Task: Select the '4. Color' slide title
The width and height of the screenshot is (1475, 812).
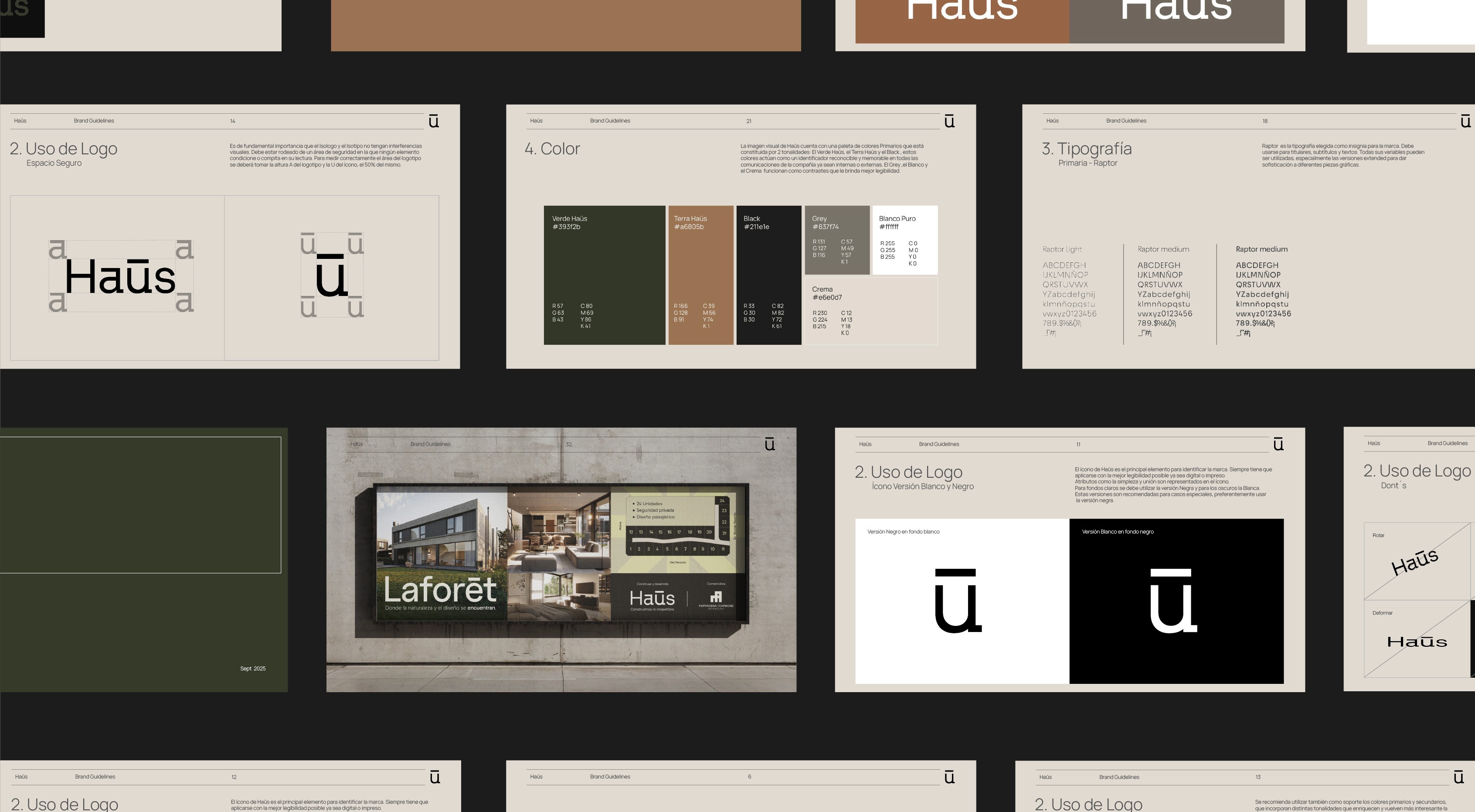Action: (x=552, y=149)
